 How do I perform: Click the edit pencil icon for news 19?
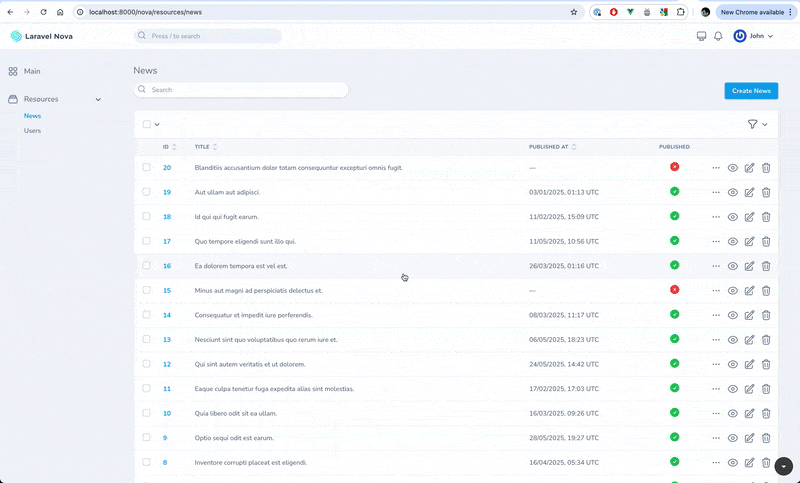point(749,192)
